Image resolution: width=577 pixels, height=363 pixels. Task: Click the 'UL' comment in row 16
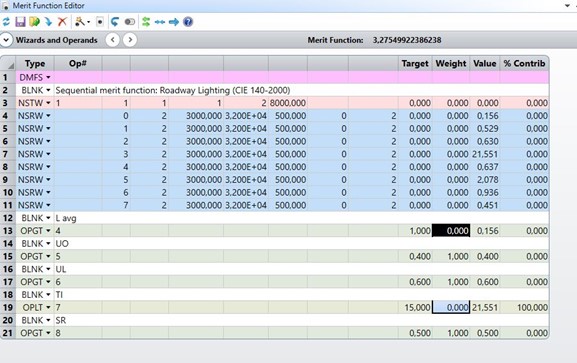click(61, 269)
